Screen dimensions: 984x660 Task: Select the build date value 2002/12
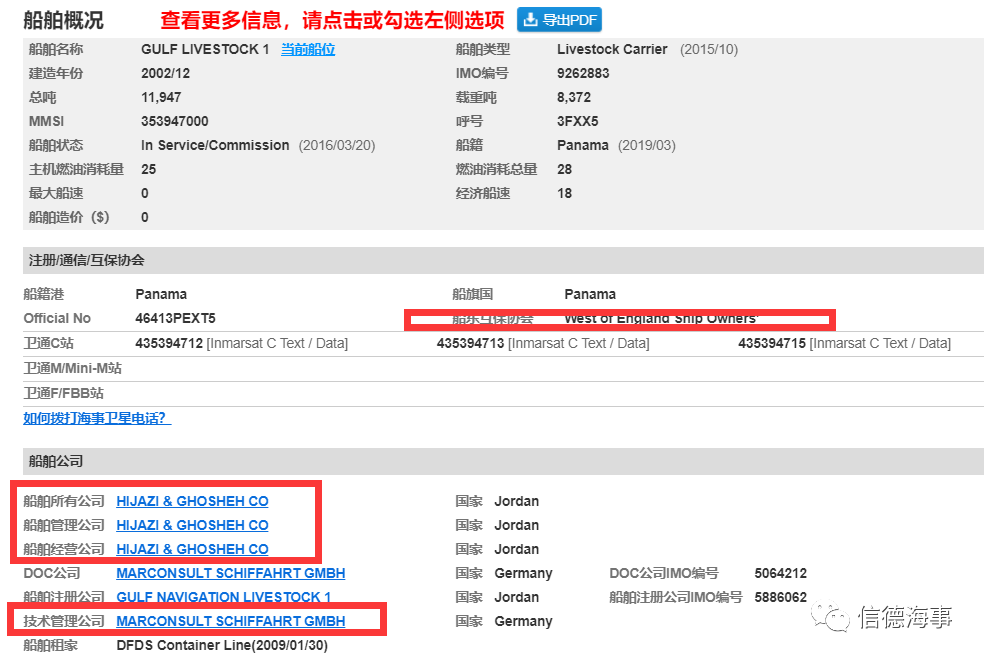(166, 73)
